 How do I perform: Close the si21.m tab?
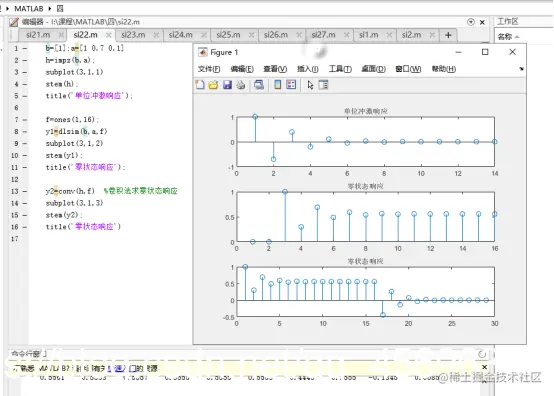click(x=61, y=35)
